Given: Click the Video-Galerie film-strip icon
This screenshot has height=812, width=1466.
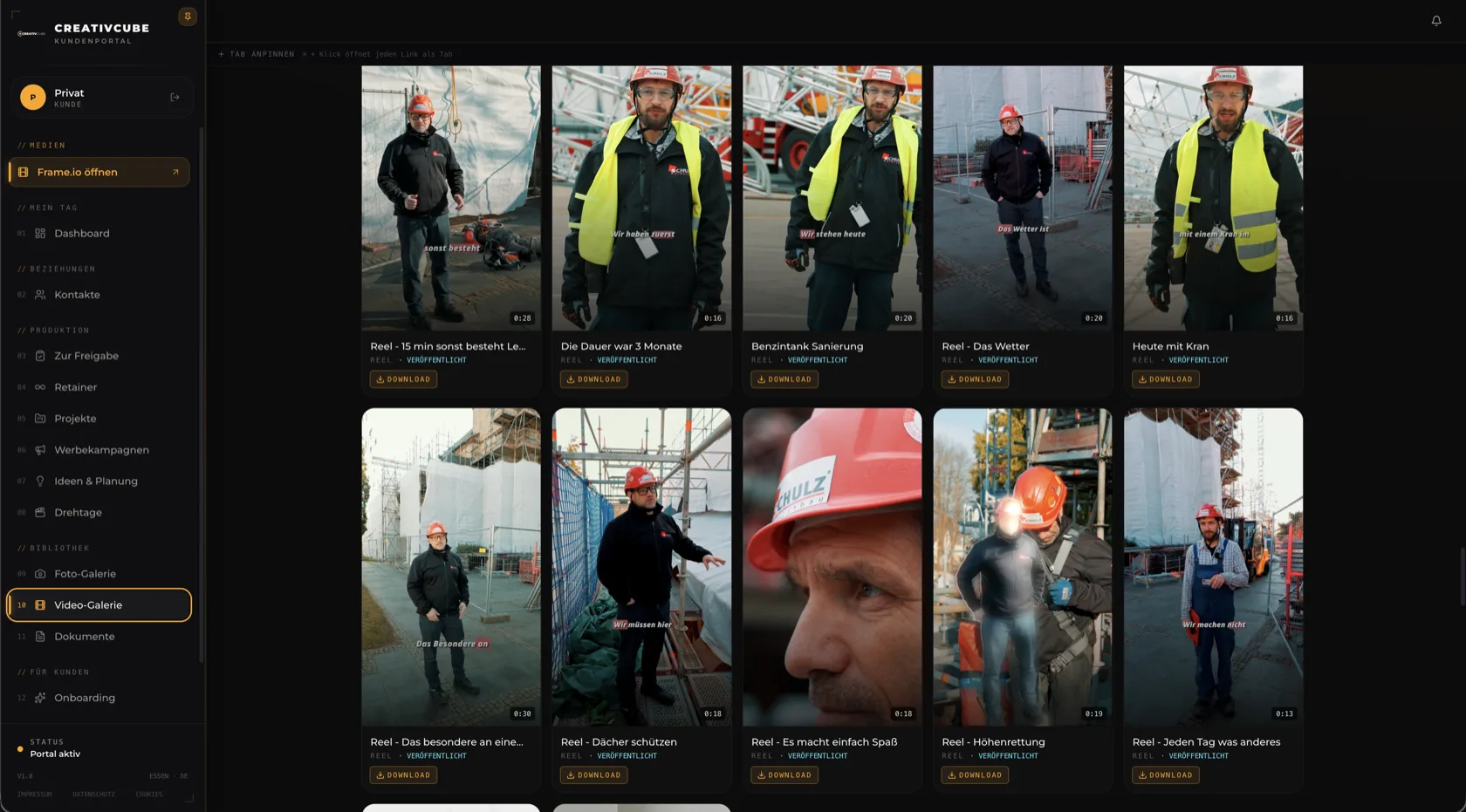Looking at the screenshot, I should (40, 605).
